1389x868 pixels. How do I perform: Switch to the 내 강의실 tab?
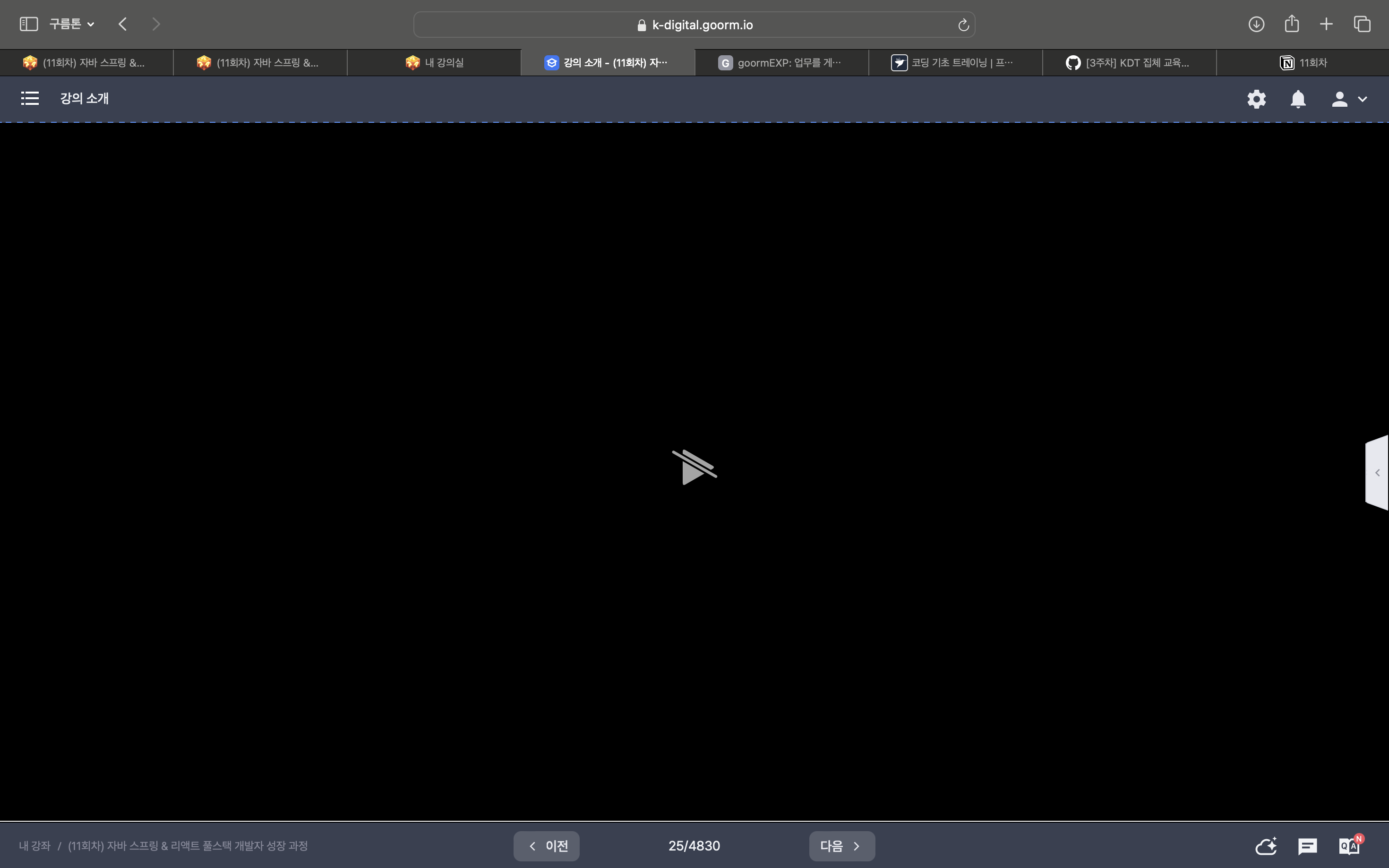pyautogui.click(x=434, y=63)
